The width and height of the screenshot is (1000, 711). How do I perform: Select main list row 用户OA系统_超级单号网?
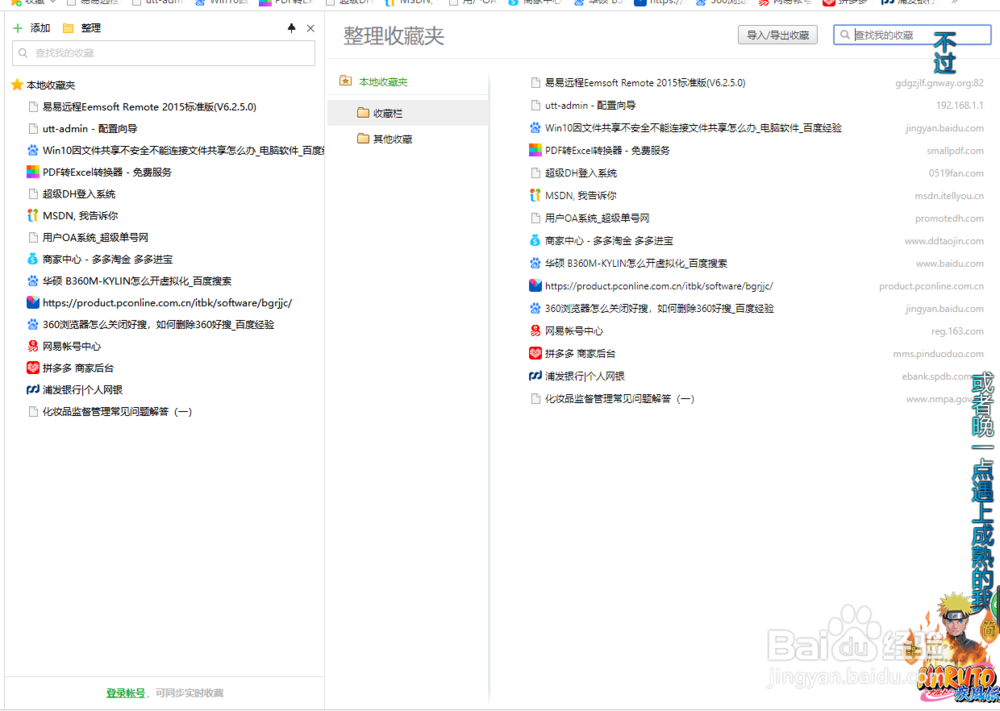[x=756, y=218]
